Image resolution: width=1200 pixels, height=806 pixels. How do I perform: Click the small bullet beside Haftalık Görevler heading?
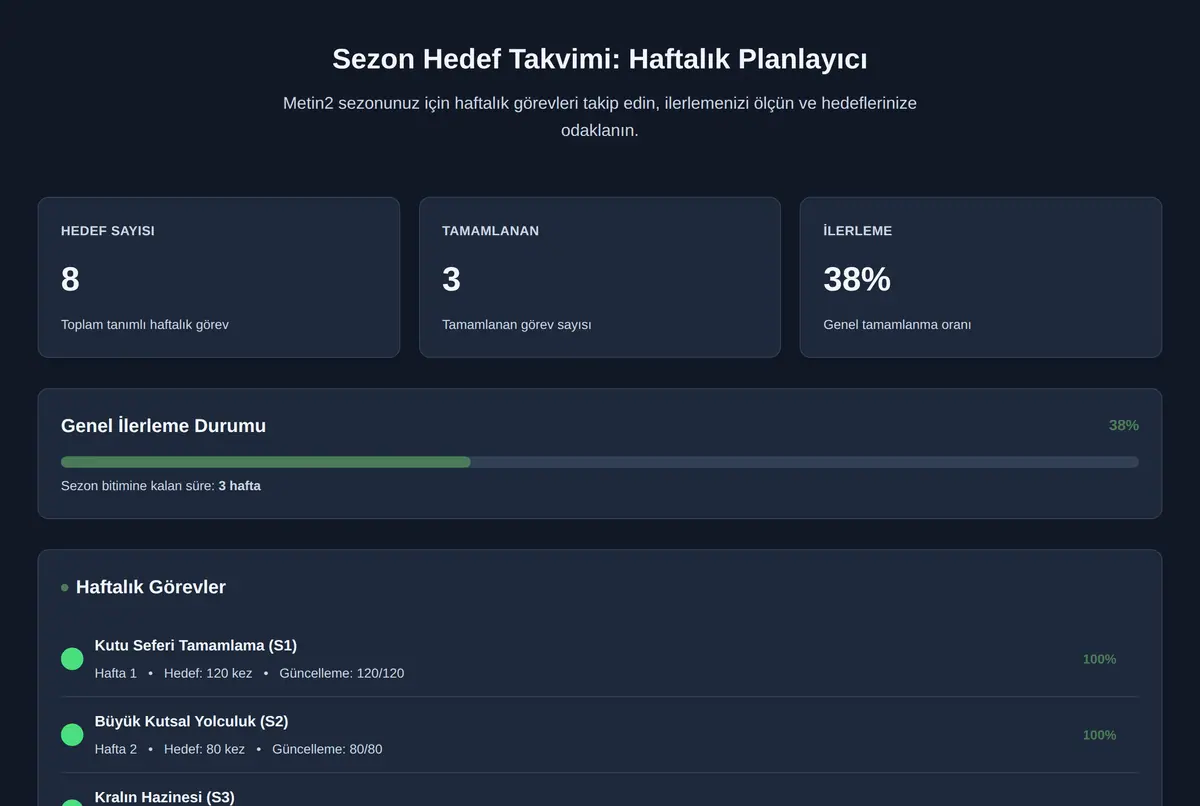tap(65, 588)
